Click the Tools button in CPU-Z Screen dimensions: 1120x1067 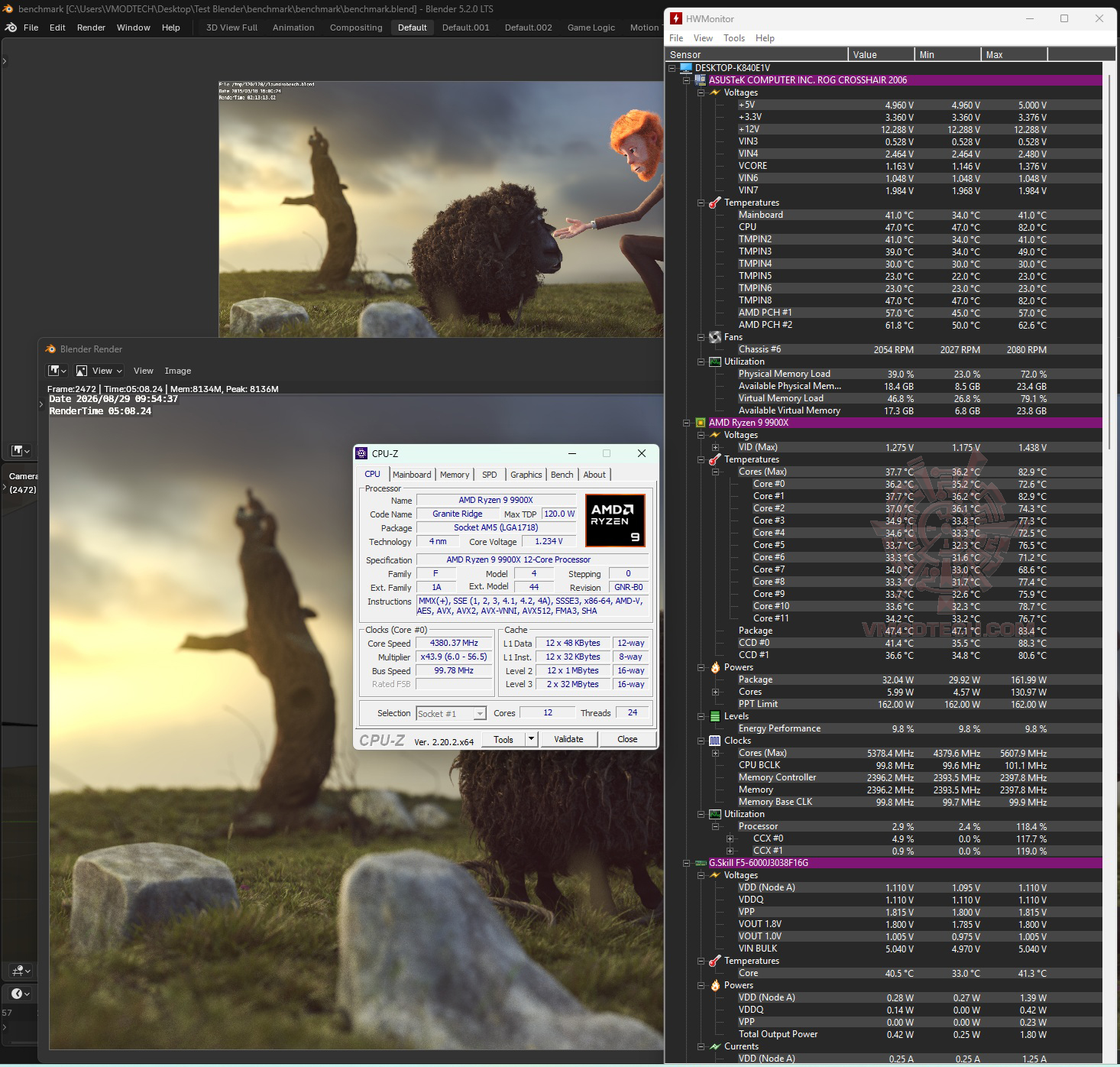pyautogui.click(x=503, y=739)
